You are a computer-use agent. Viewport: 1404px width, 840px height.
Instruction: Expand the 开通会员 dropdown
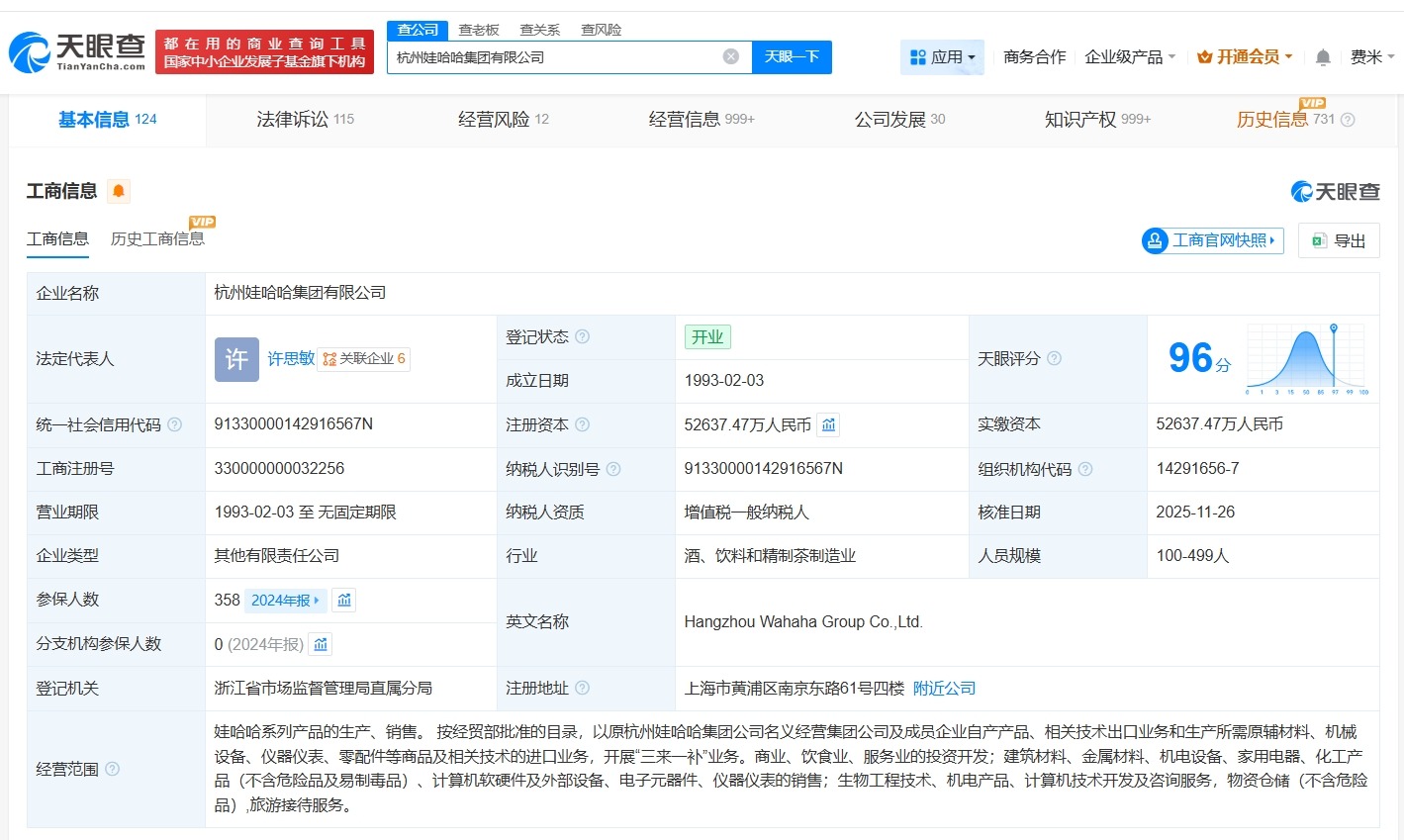click(1244, 56)
